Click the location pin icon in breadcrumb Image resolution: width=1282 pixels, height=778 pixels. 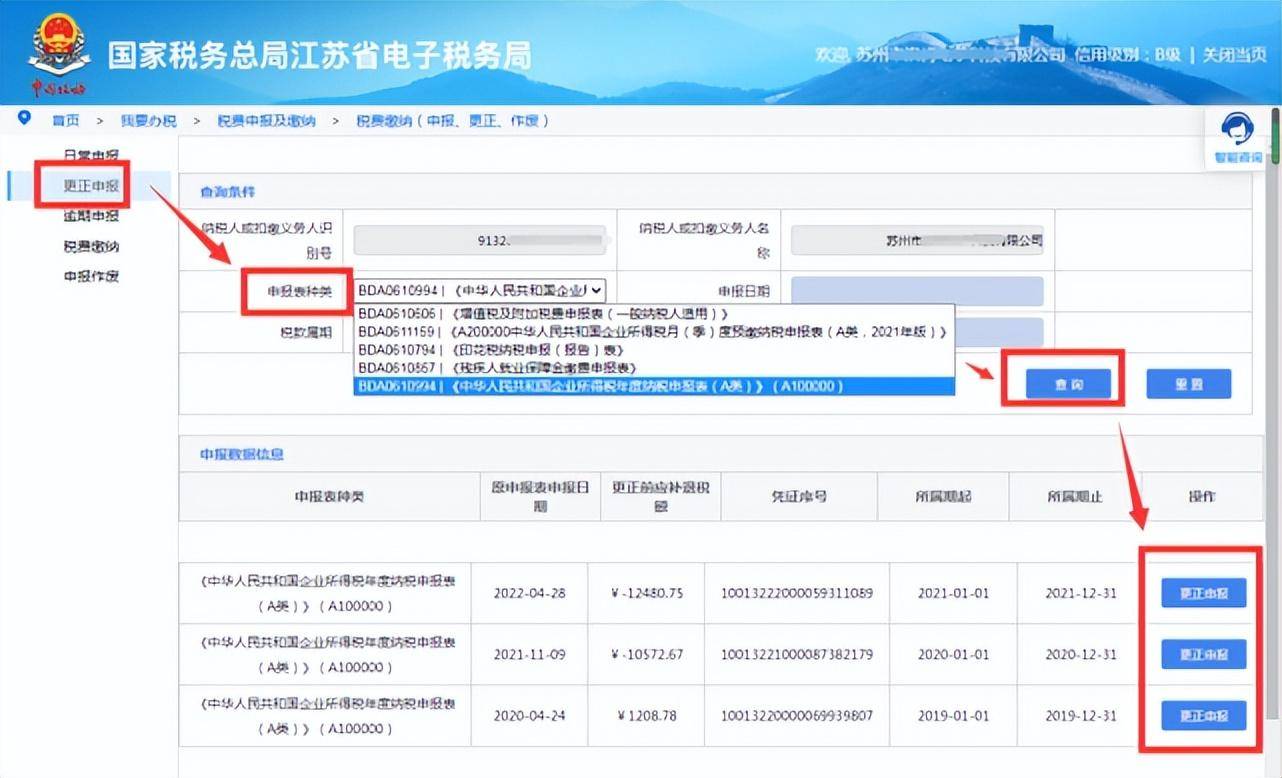pos(25,119)
